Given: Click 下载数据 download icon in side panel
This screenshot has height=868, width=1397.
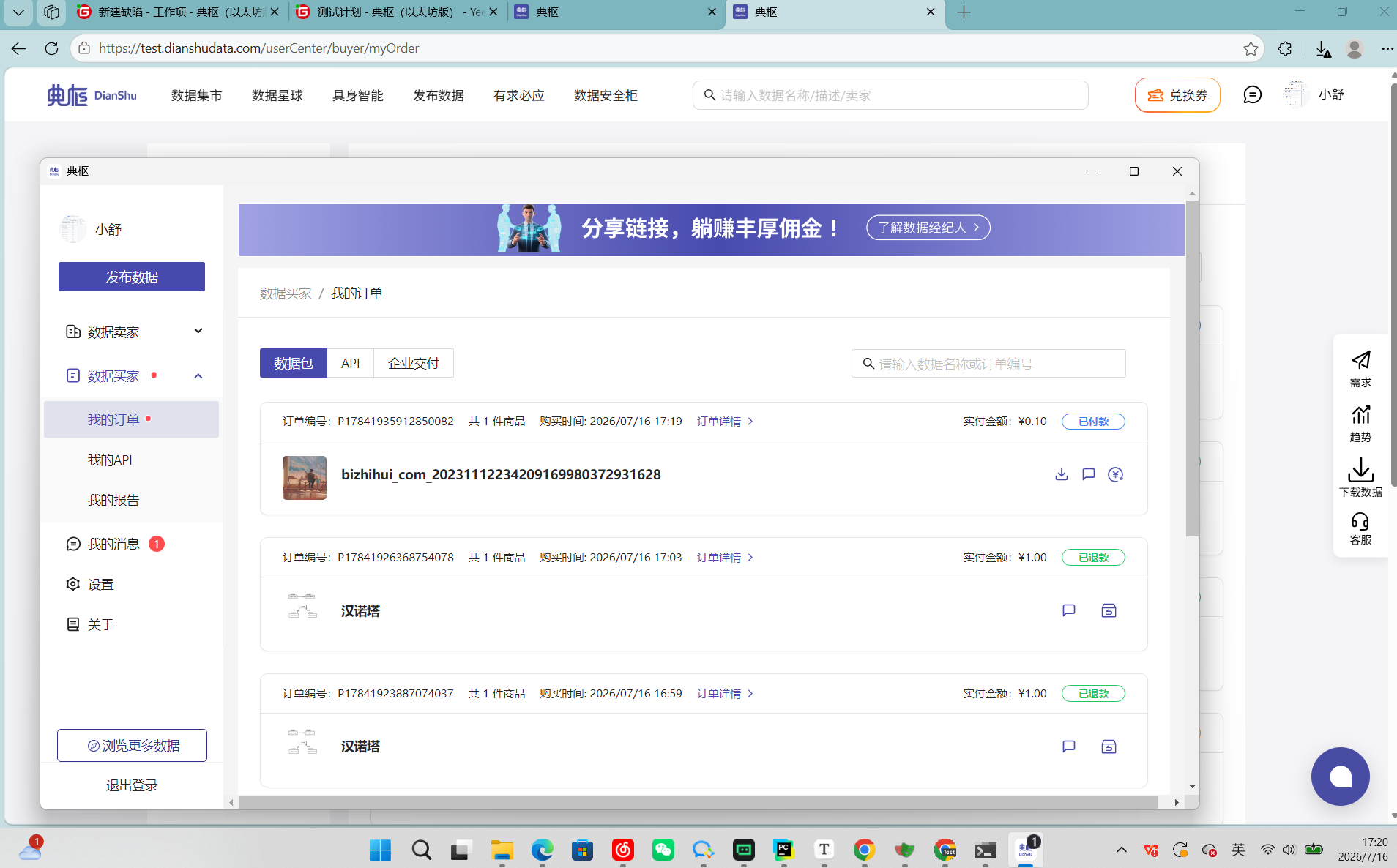Looking at the screenshot, I should (x=1360, y=469).
